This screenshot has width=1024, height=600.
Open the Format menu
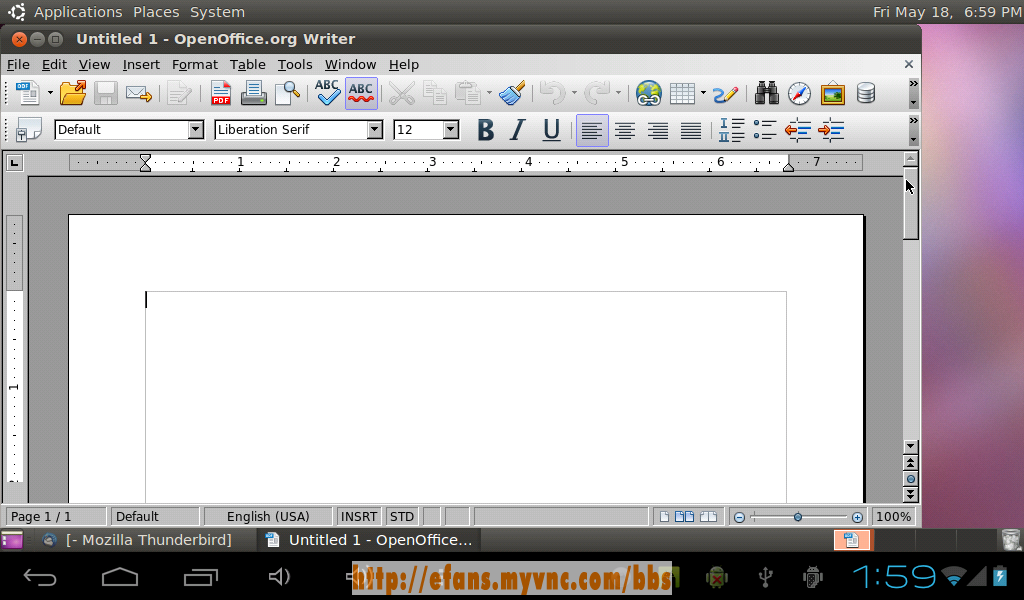[195, 65]
